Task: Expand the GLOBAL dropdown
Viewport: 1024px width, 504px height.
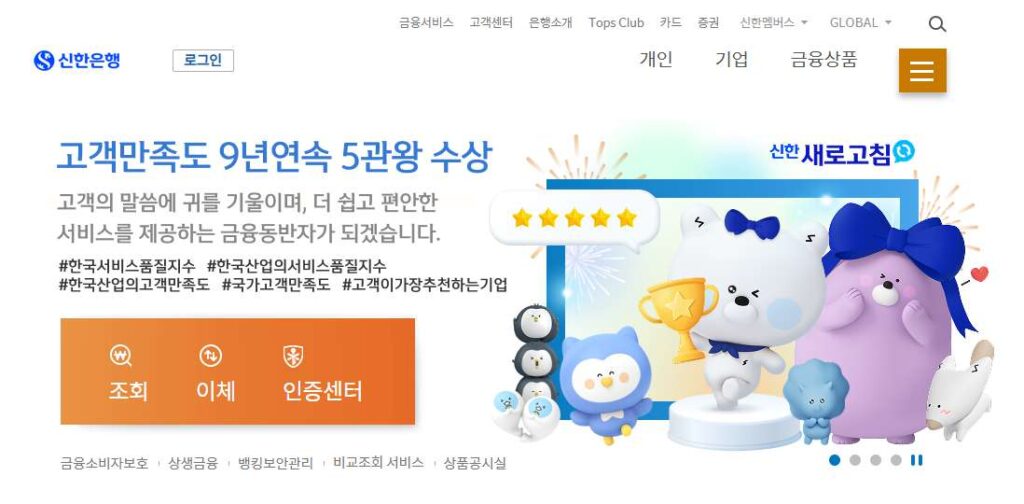Action: point(860,22)
